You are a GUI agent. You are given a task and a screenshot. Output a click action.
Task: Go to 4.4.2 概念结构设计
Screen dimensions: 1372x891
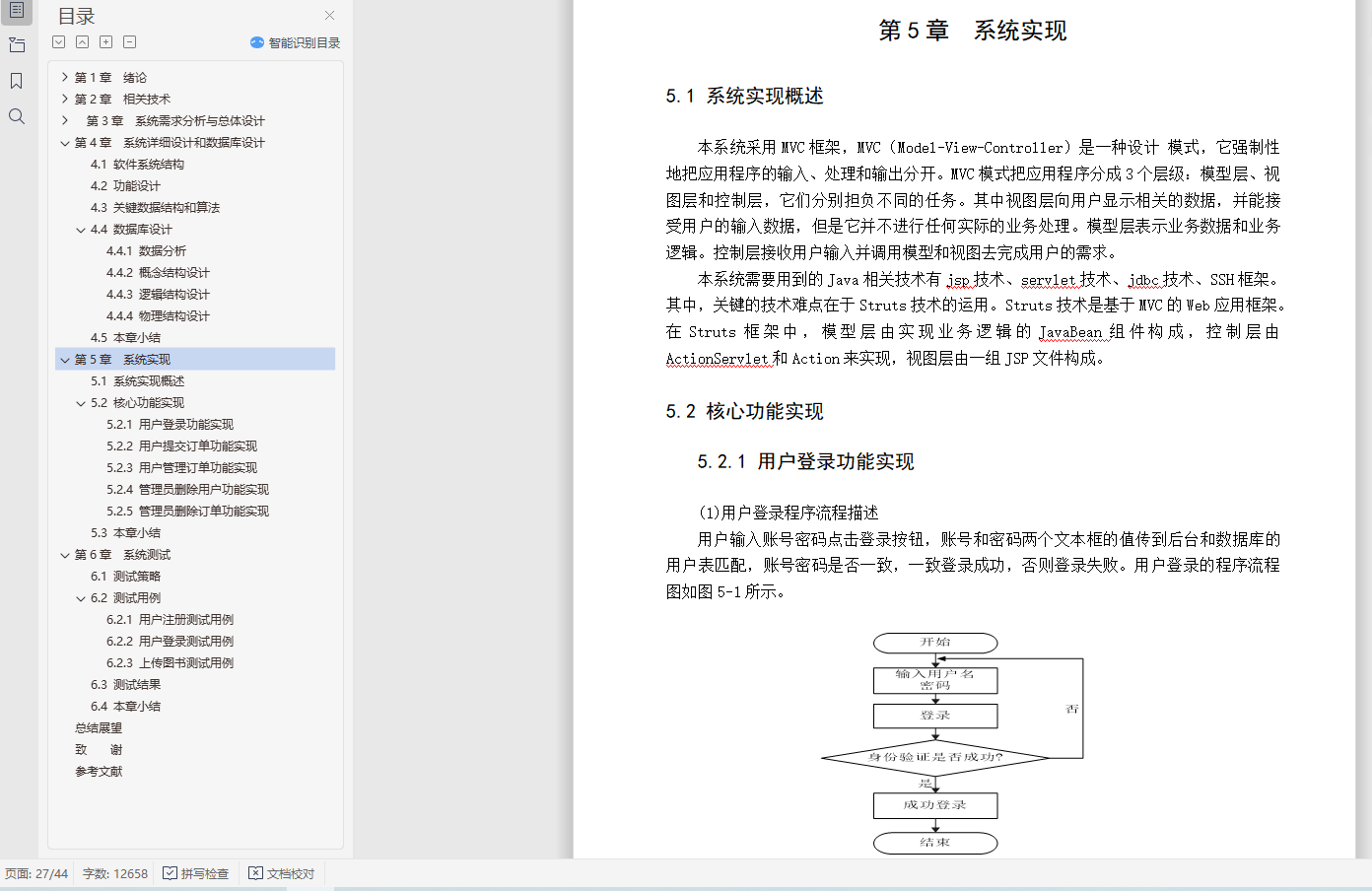point(158,272)
